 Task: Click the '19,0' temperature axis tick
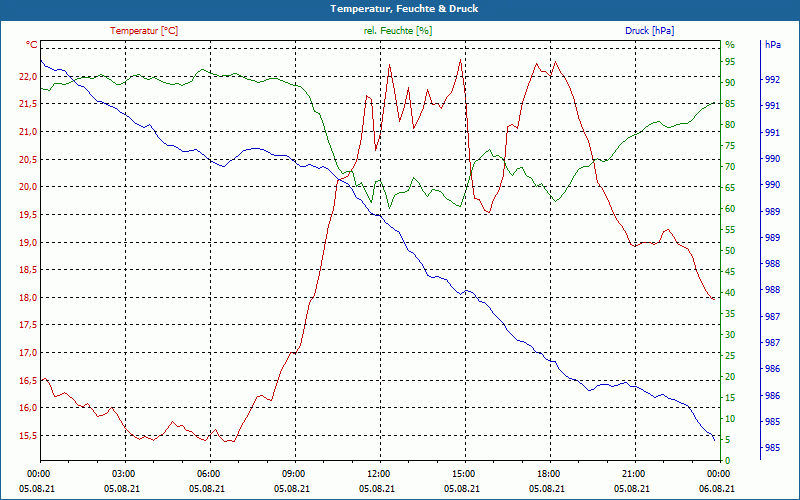(x=28, y=242)
